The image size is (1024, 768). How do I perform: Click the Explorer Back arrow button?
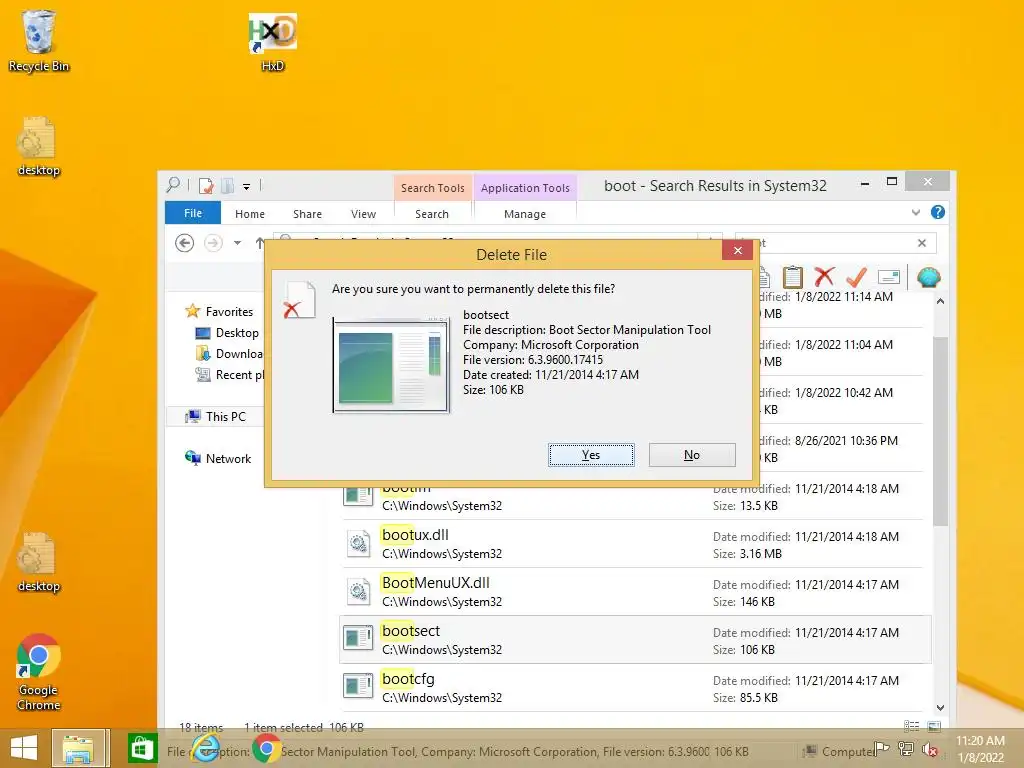tap(185, 243)
